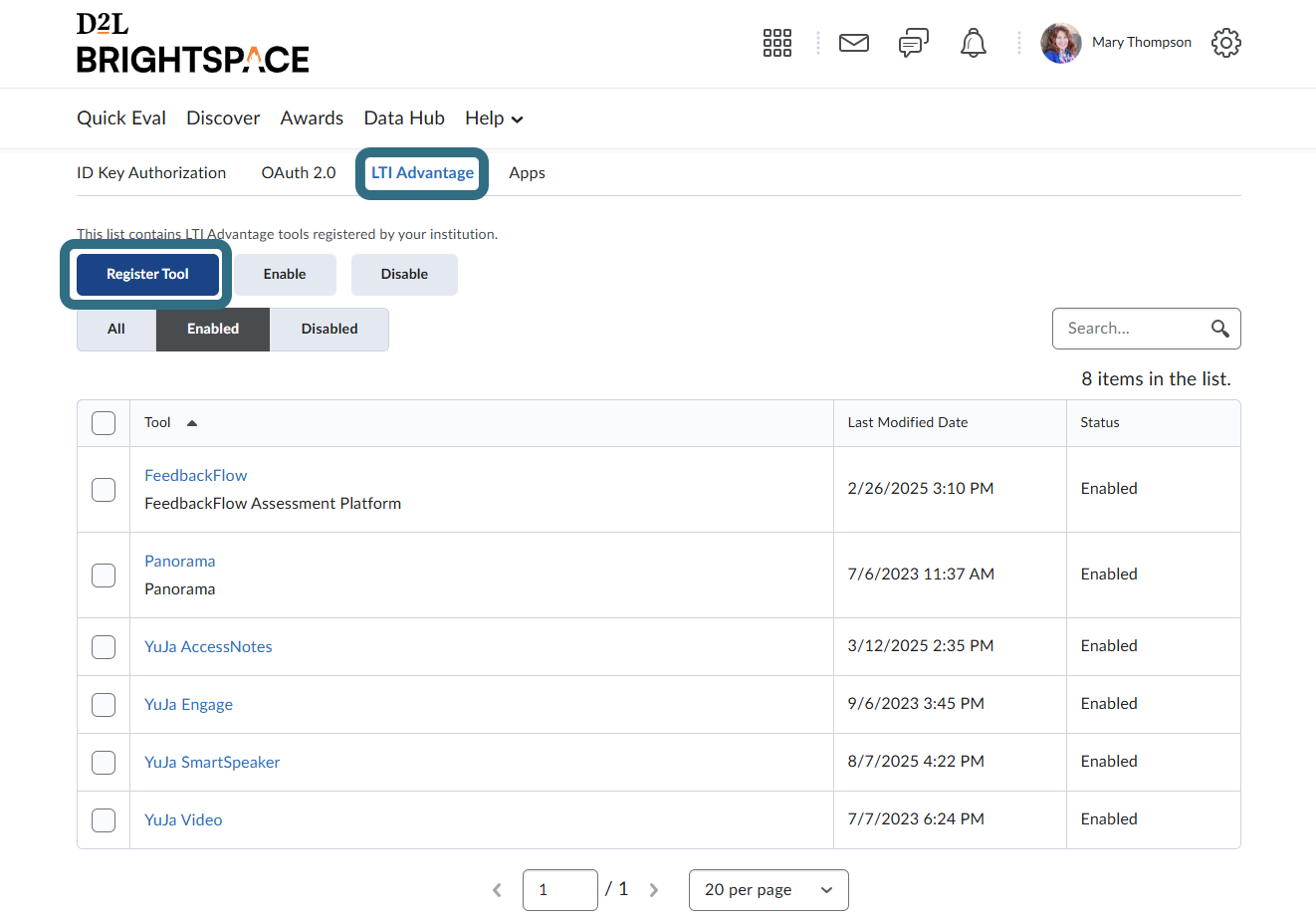This screenshot has width=1316, height=924.
Task: Go to previous page arrow
Action: click(497, 890)
